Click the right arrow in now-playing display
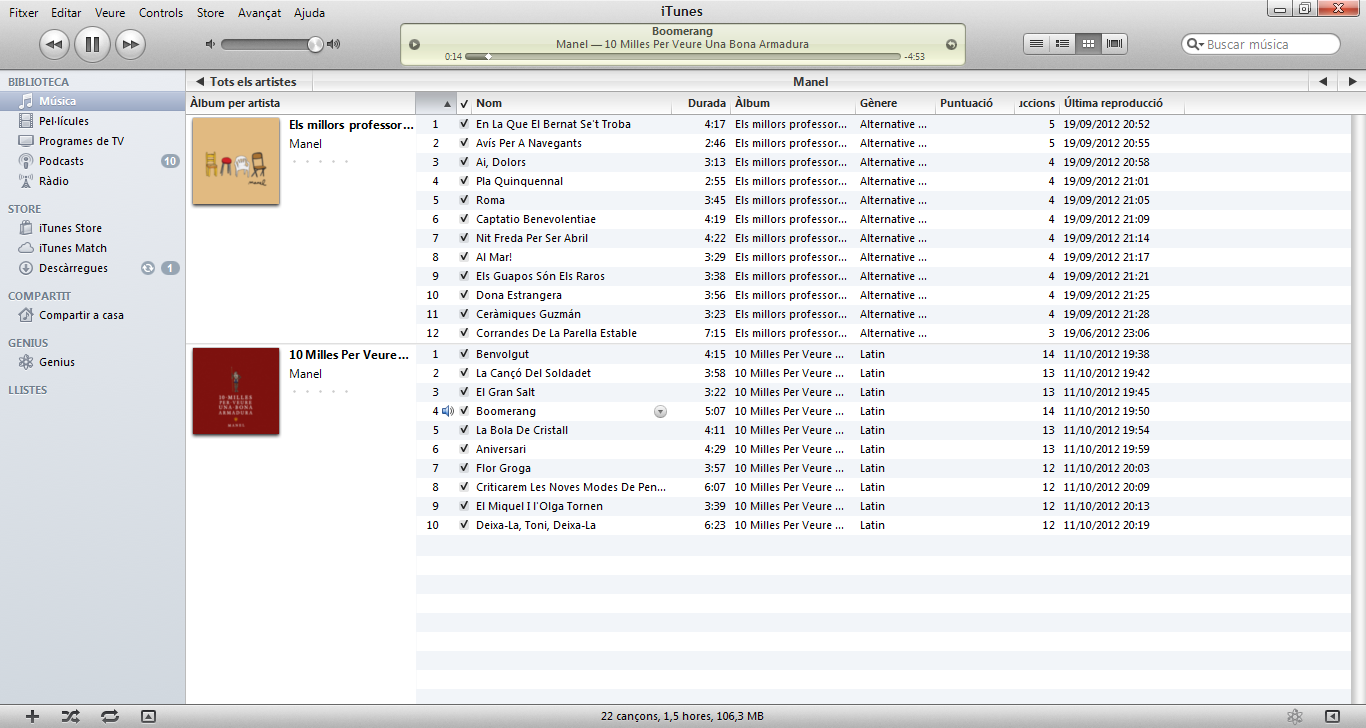This screenshot has width=1366, height=728. tap(951, 44)
